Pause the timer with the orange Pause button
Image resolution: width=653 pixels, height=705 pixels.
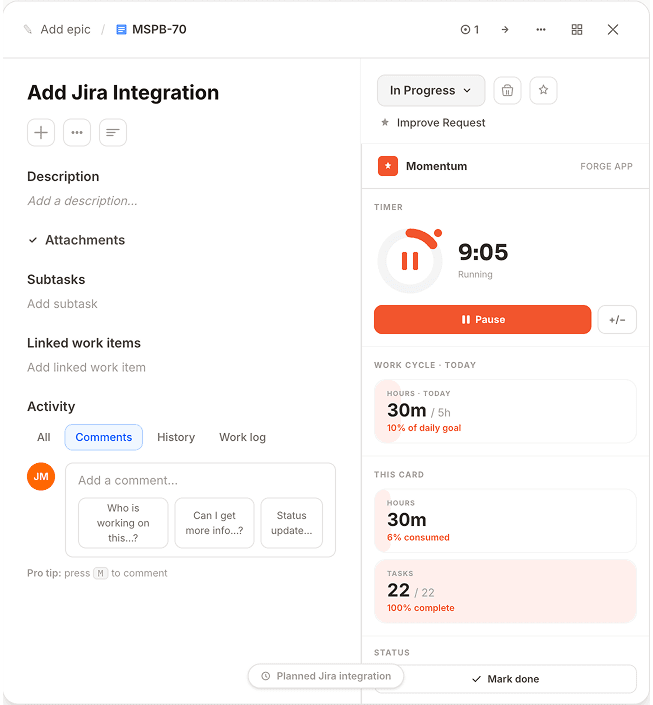click(x=483, y=320)
